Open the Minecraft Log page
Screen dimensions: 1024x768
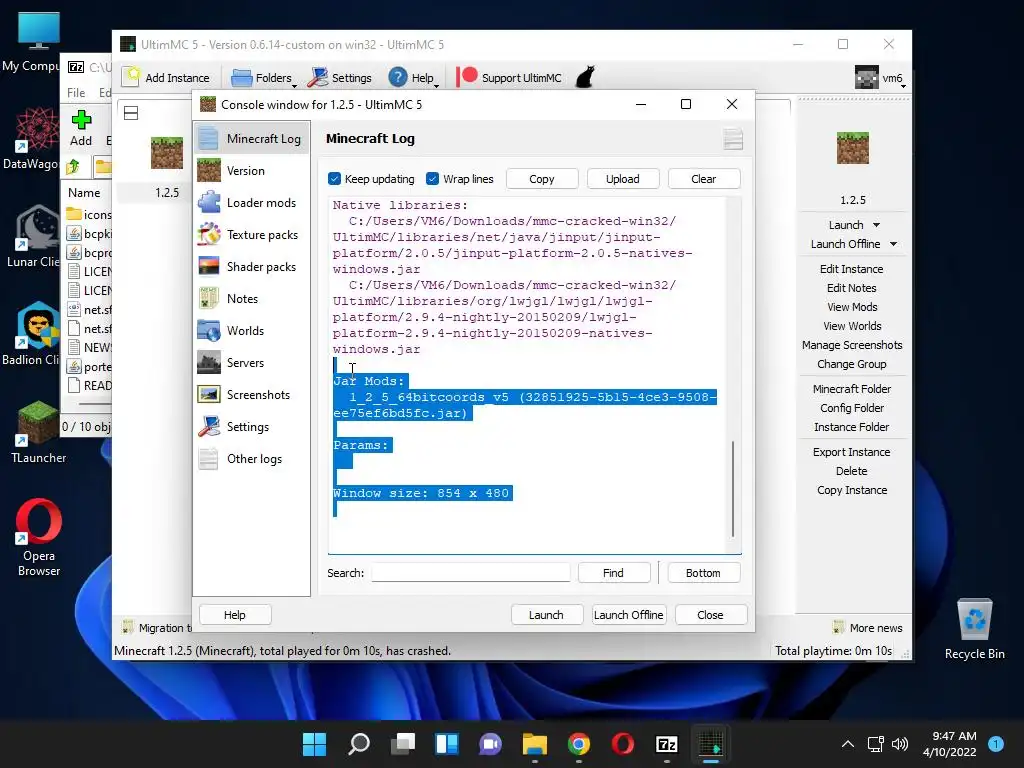point(251,138)
